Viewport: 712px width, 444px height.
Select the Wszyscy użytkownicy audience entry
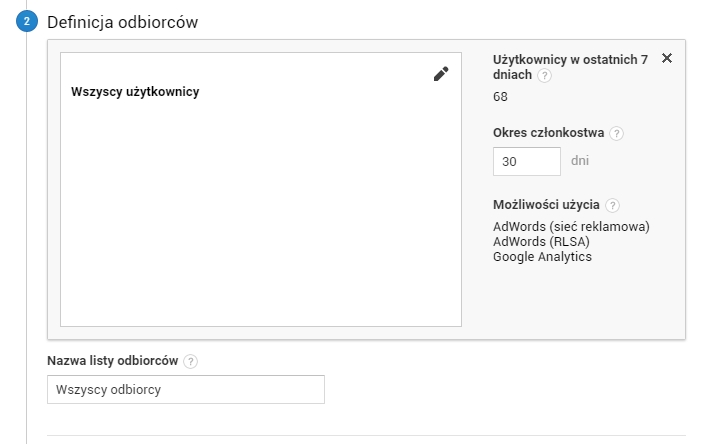point(135,92)
